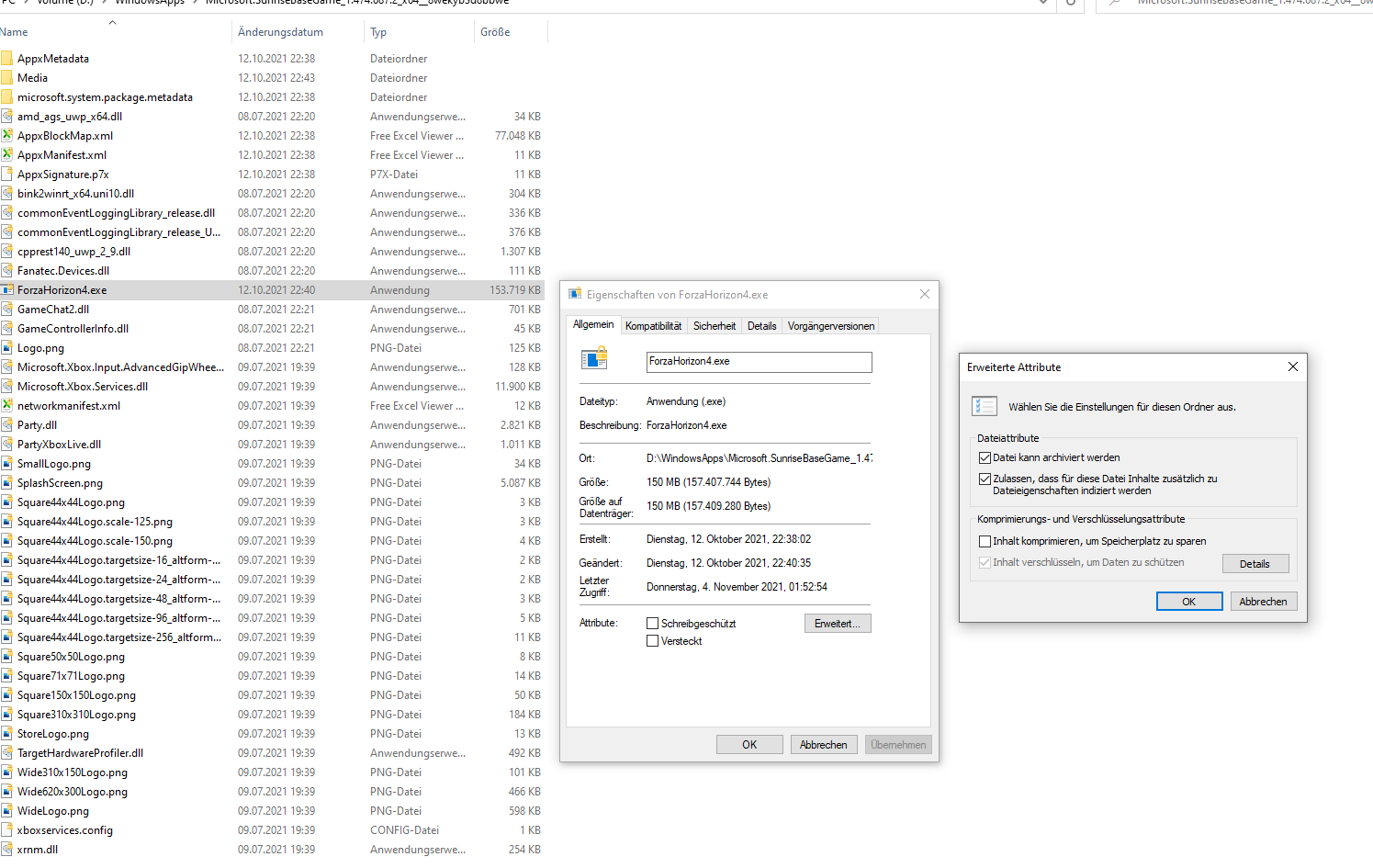
Task: Enable Inhalt komprimieren checkbox
Action: click(x=985, y=541)
